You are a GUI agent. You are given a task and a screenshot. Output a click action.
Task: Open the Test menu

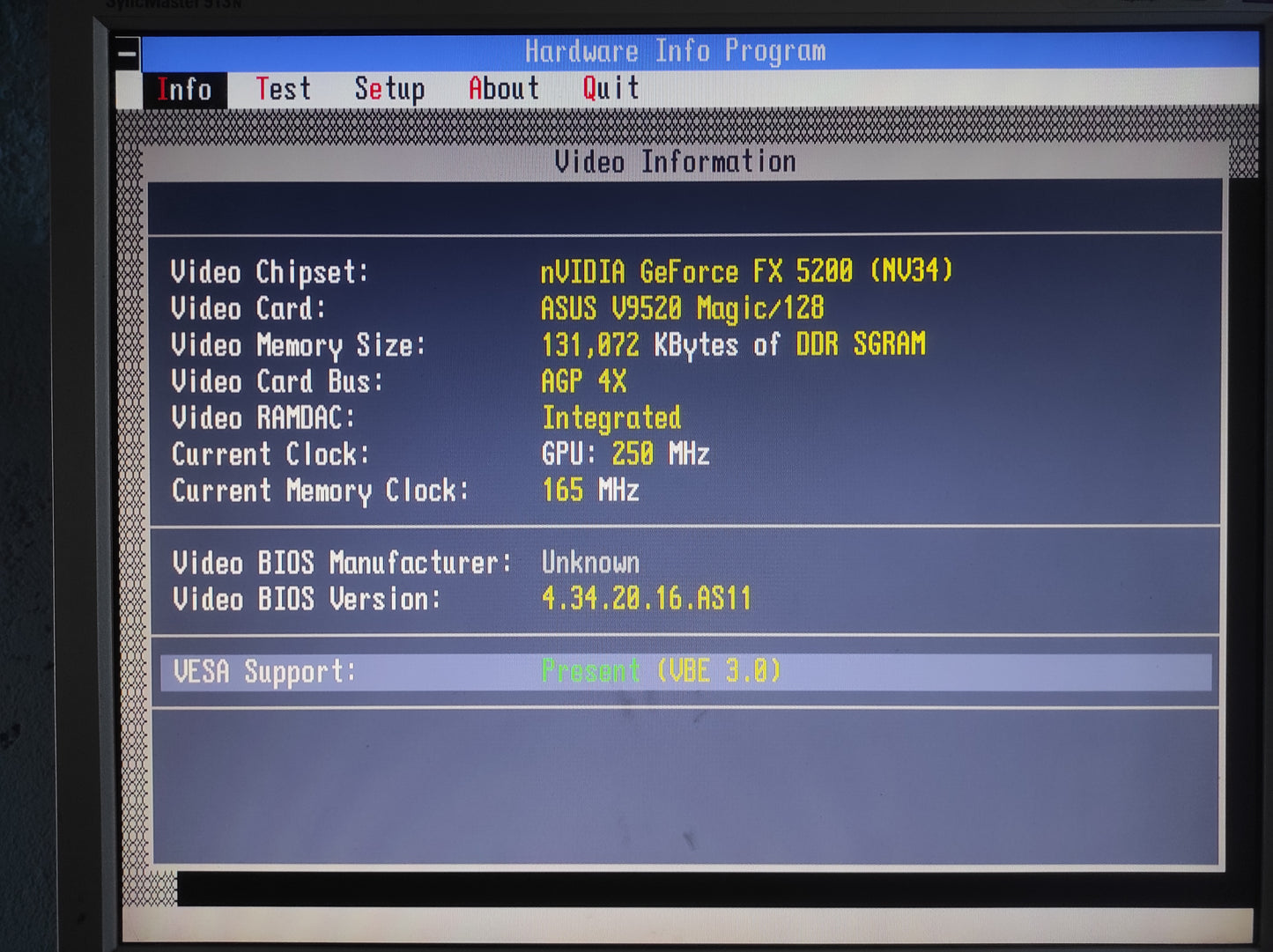[284, 89]
